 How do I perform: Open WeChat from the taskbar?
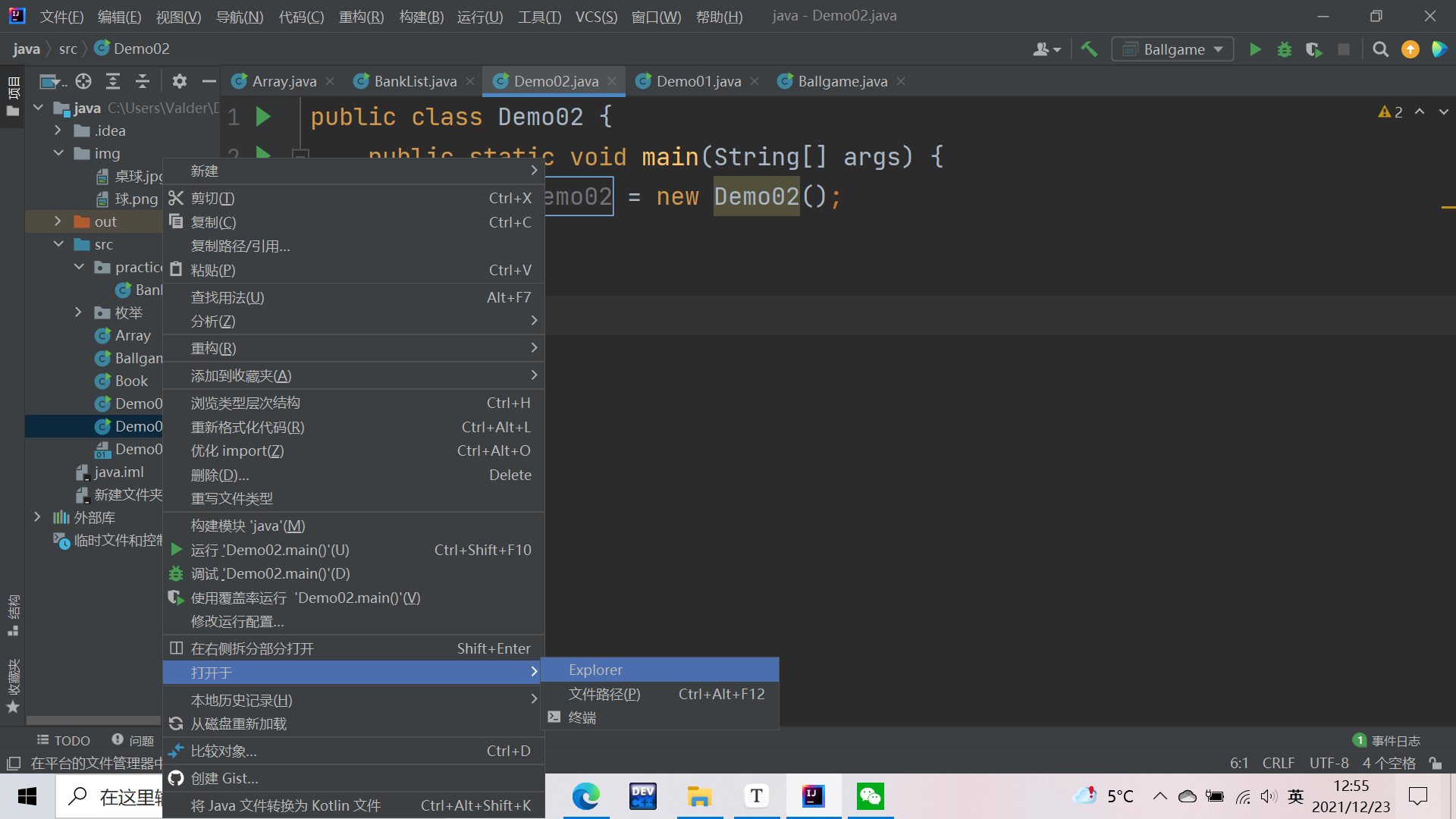pyautogui.click(x=870, y=796)
